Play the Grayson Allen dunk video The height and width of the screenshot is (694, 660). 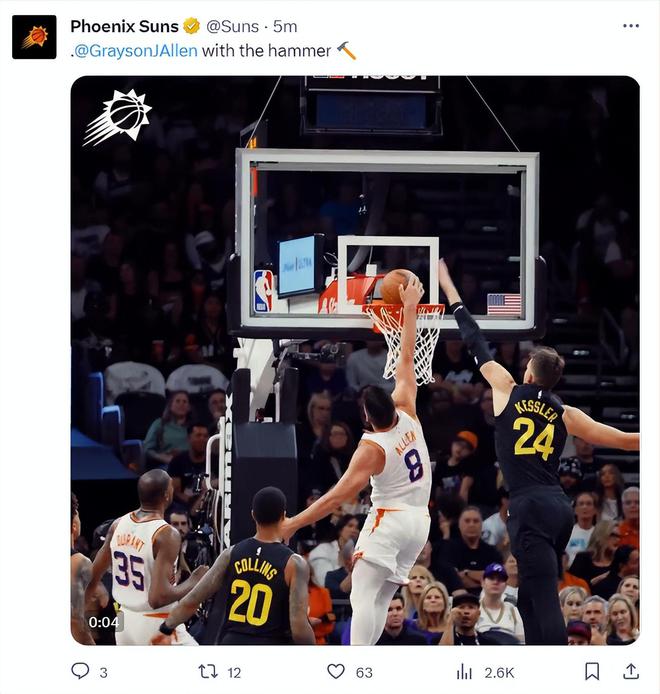354,360
